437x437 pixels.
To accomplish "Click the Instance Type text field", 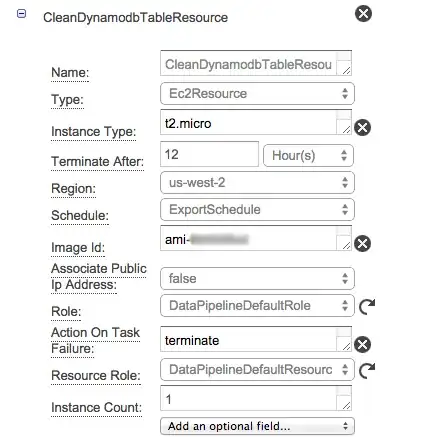I will [256, 122].
